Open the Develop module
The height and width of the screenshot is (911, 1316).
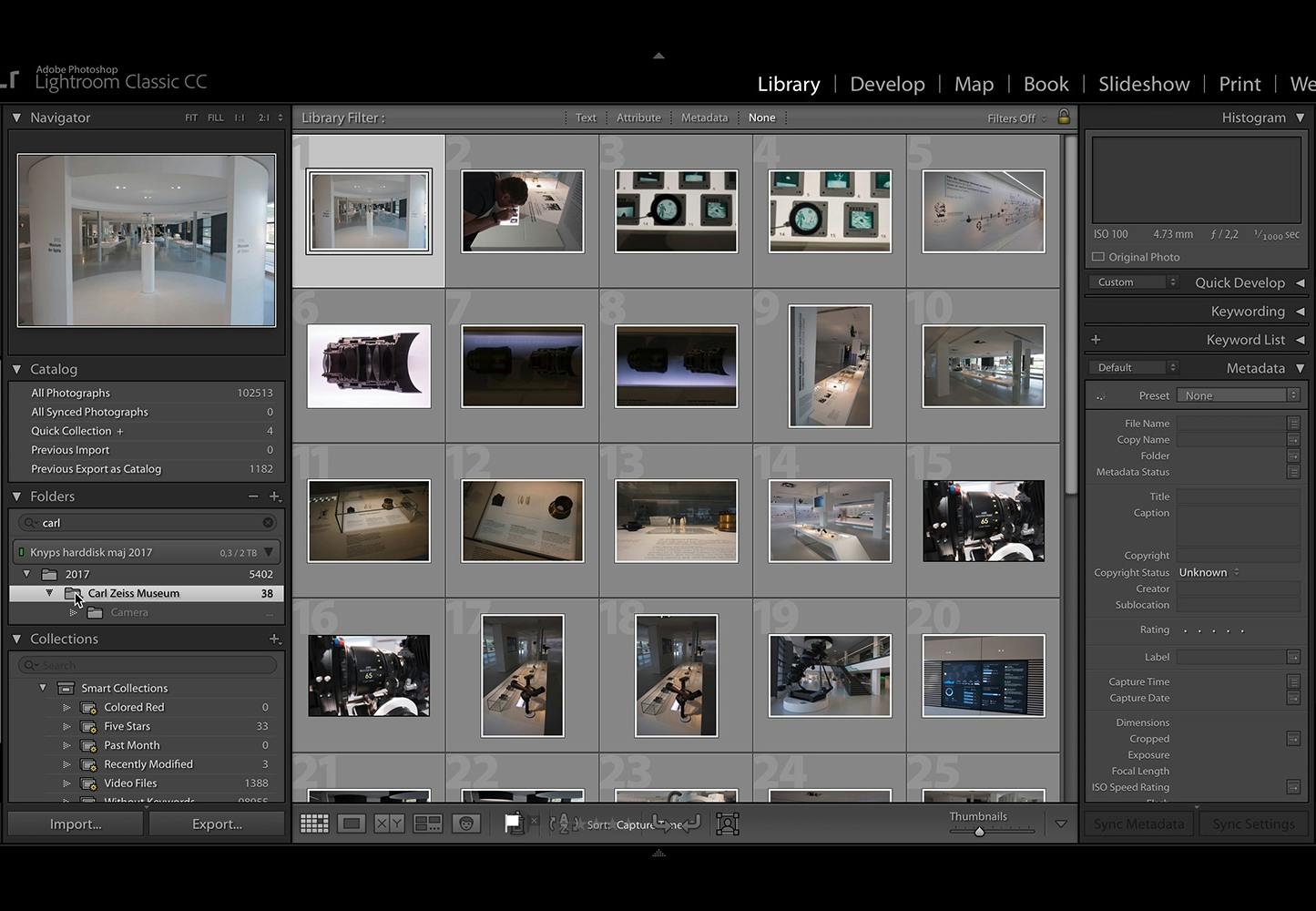point(887,84)
